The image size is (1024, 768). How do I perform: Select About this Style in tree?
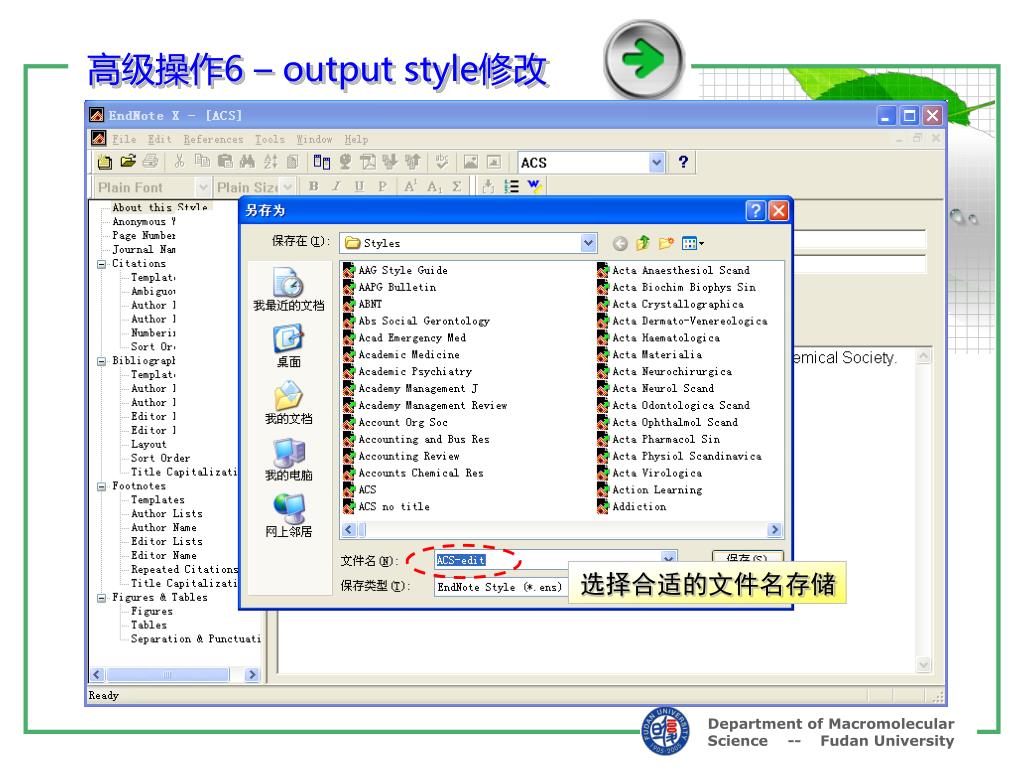(160, 207)
